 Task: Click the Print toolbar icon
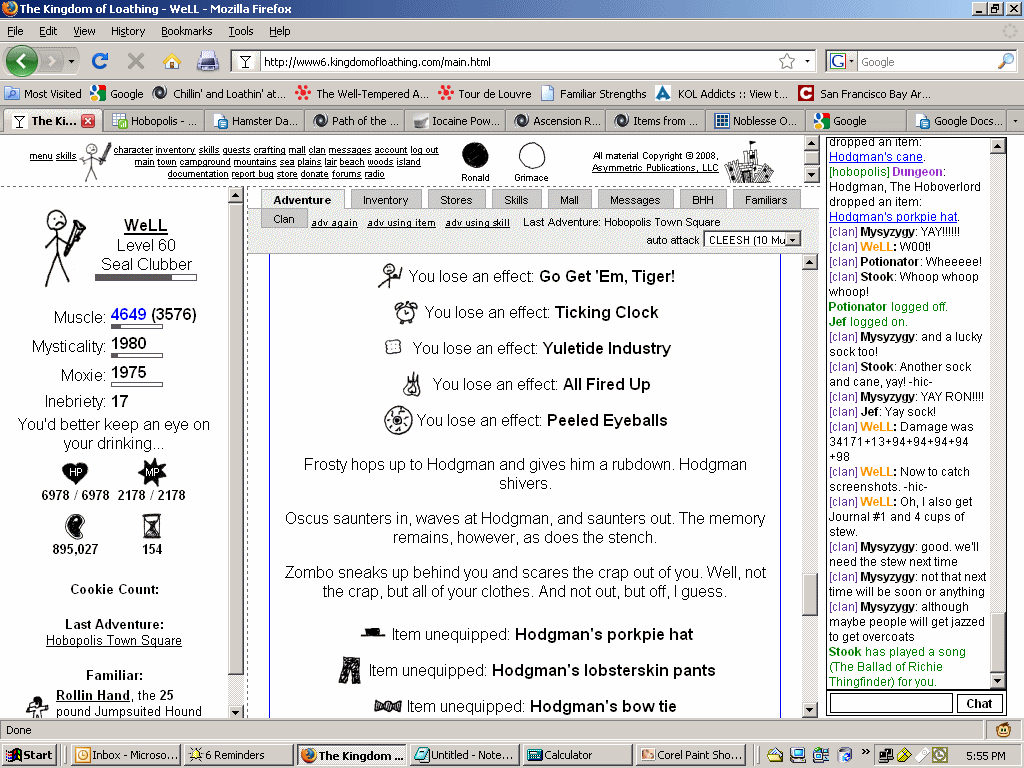207,61
